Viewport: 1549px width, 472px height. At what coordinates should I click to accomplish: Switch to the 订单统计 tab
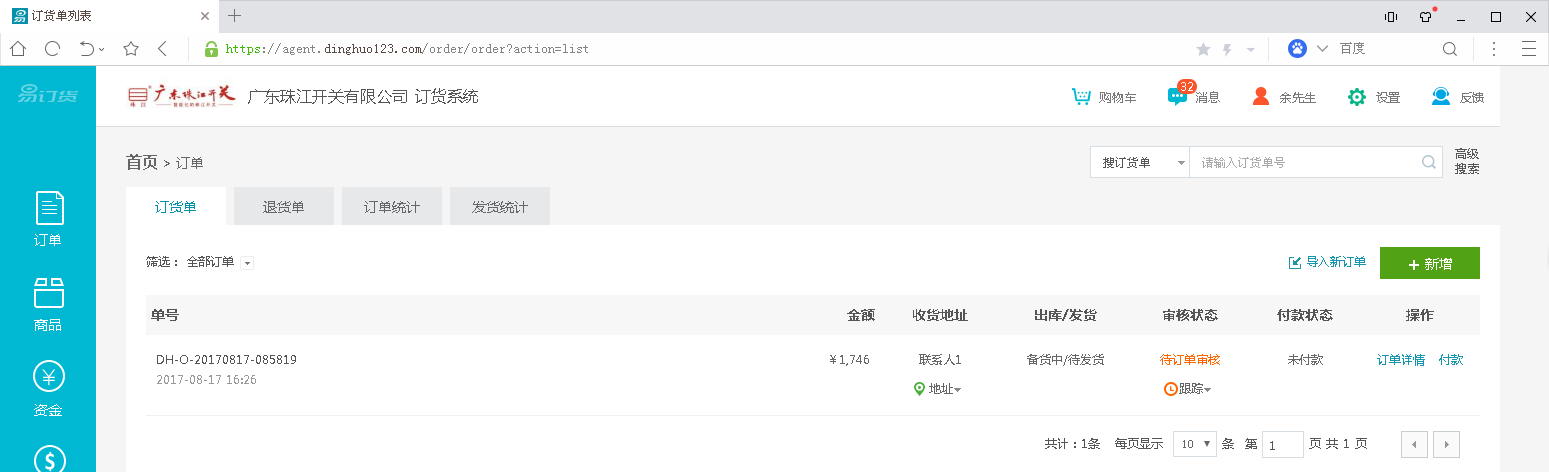coord(391,207)
